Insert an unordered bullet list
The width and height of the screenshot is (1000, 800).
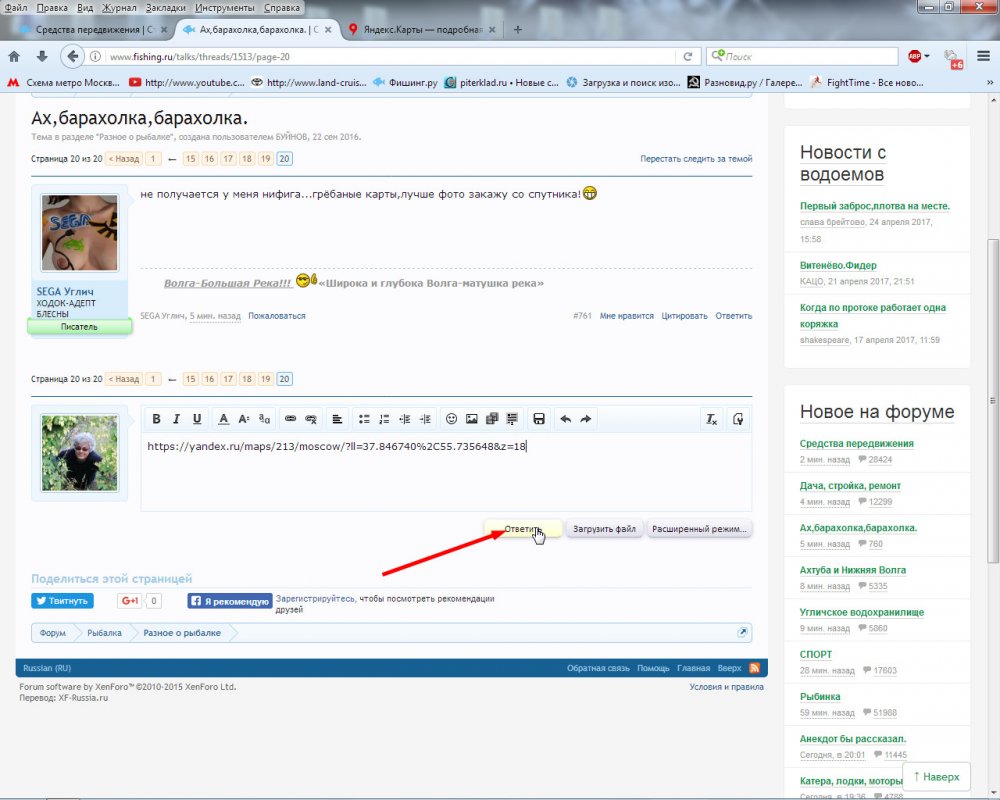364,419
